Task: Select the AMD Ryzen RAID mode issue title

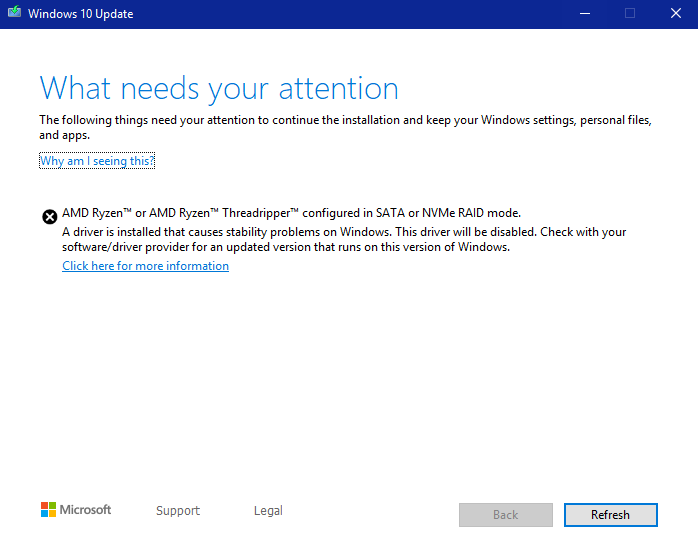Action: click(291, 213)
